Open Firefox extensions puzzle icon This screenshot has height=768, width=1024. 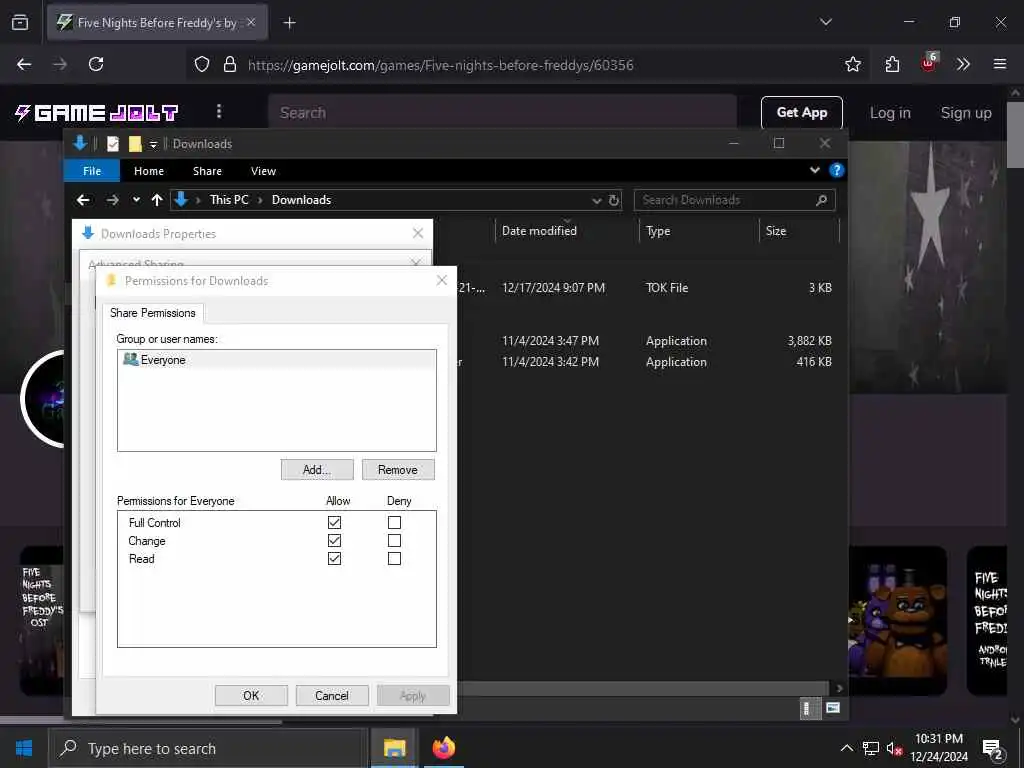tap(892, 64)
